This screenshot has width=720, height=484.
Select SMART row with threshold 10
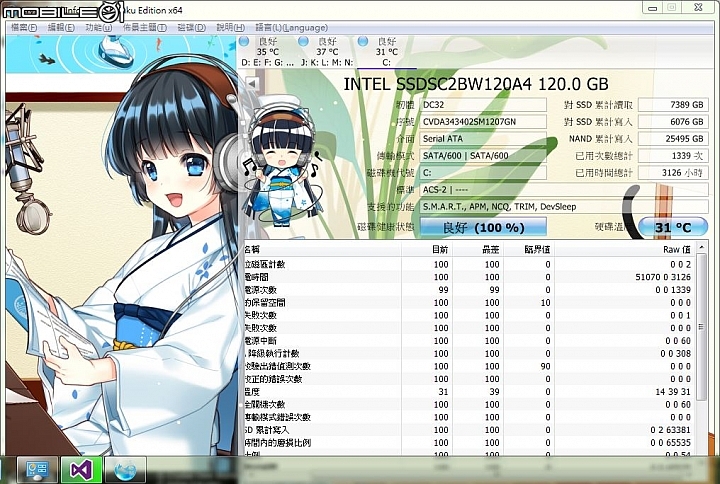click(469, 303)
